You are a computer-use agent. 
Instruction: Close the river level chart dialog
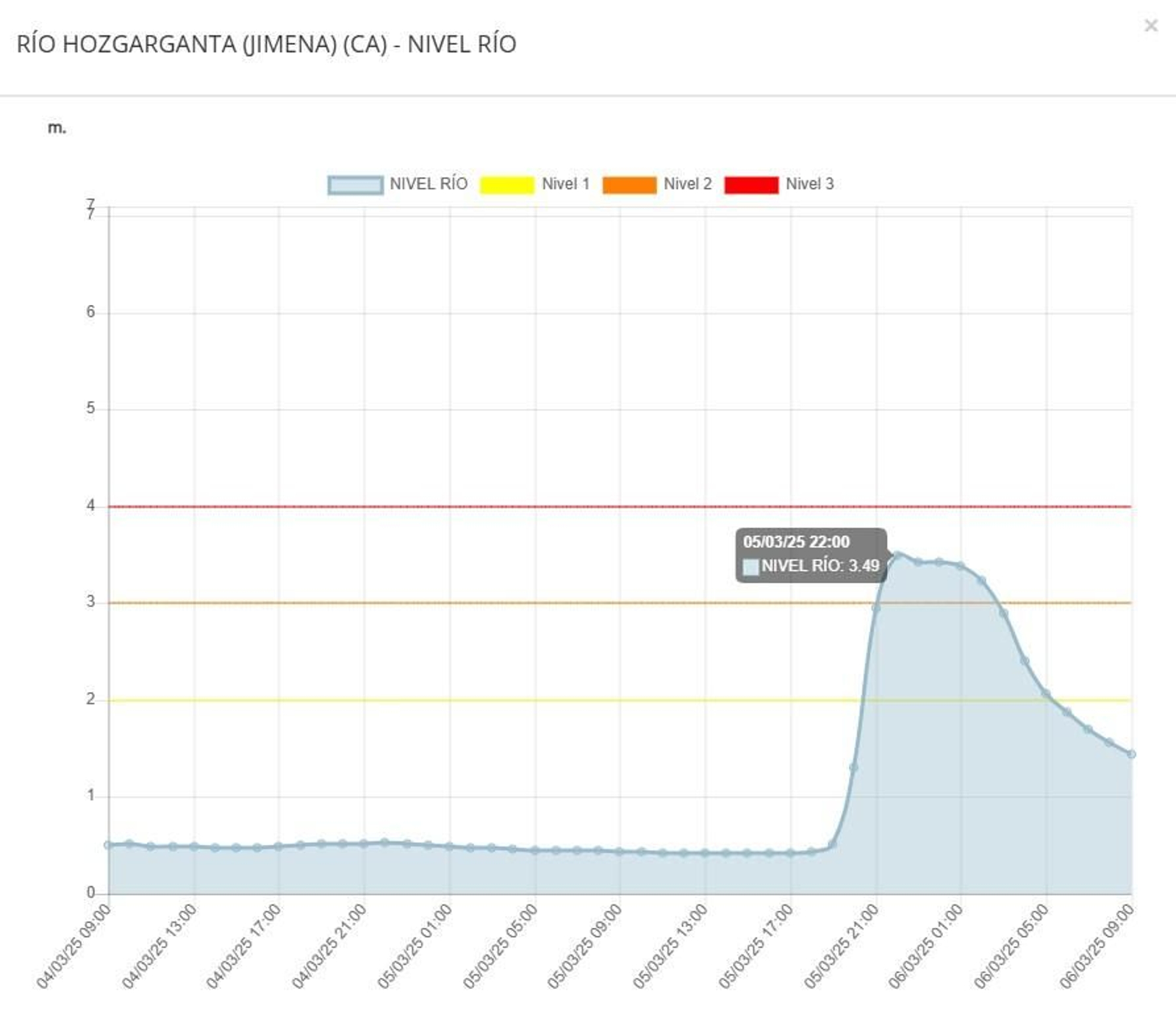click(1150, 26)
